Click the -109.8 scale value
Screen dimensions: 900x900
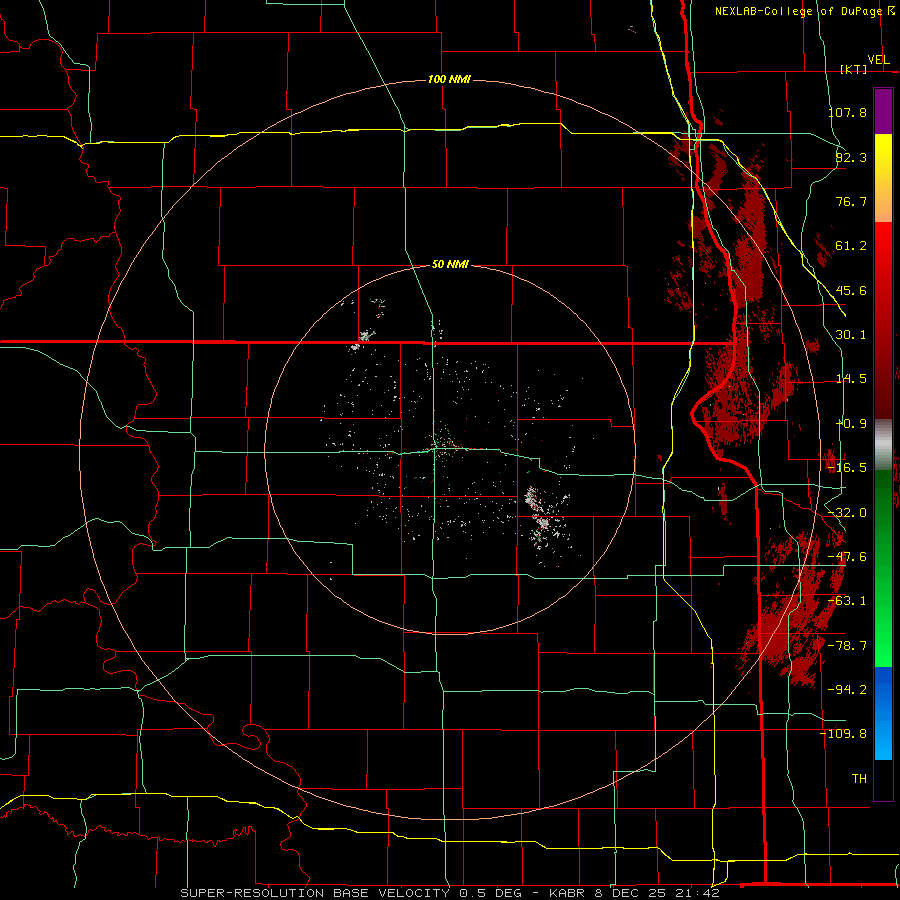pyautogui.click(x=843, y=734)
